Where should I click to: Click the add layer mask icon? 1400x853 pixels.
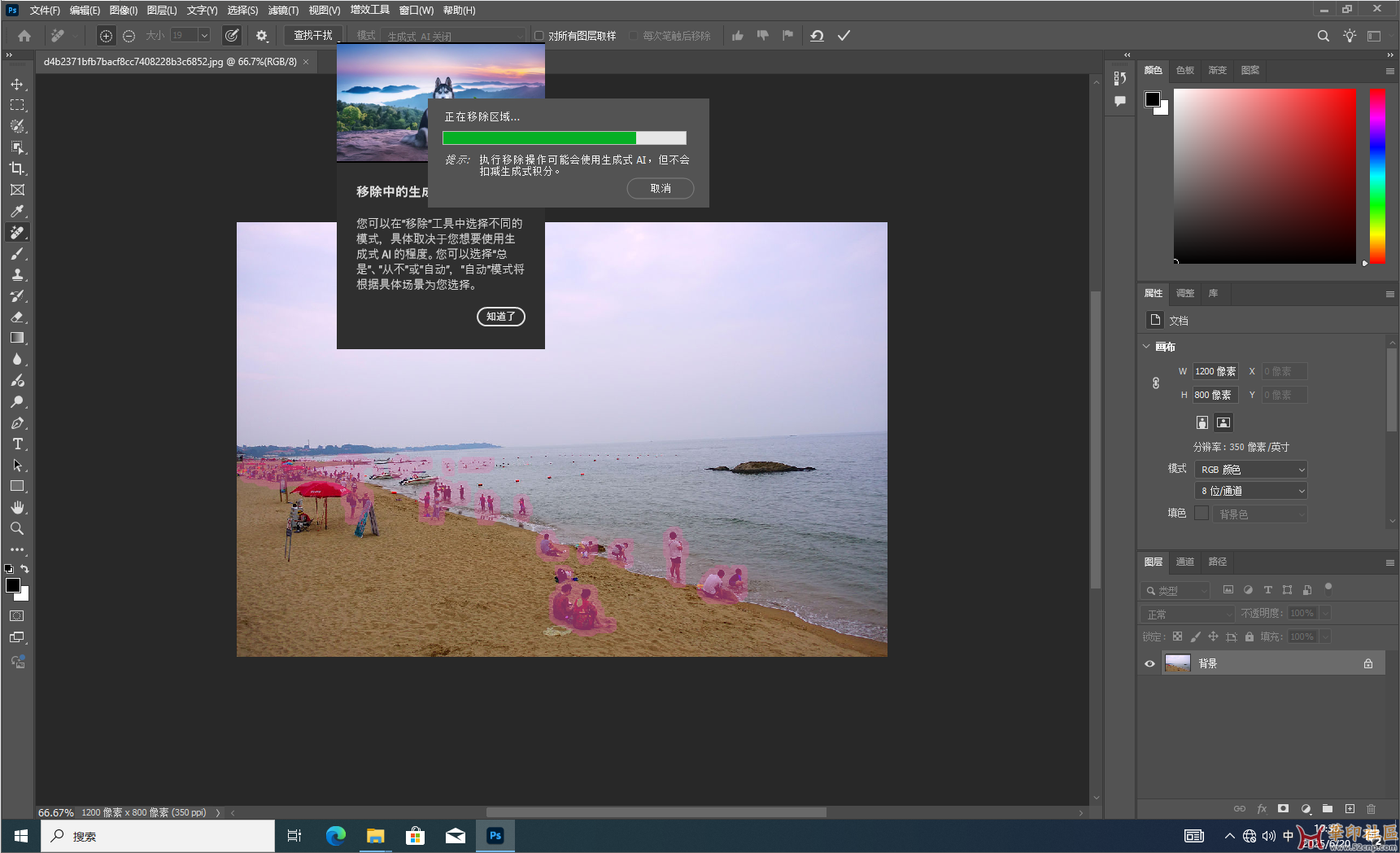(x=1283, y=809)
